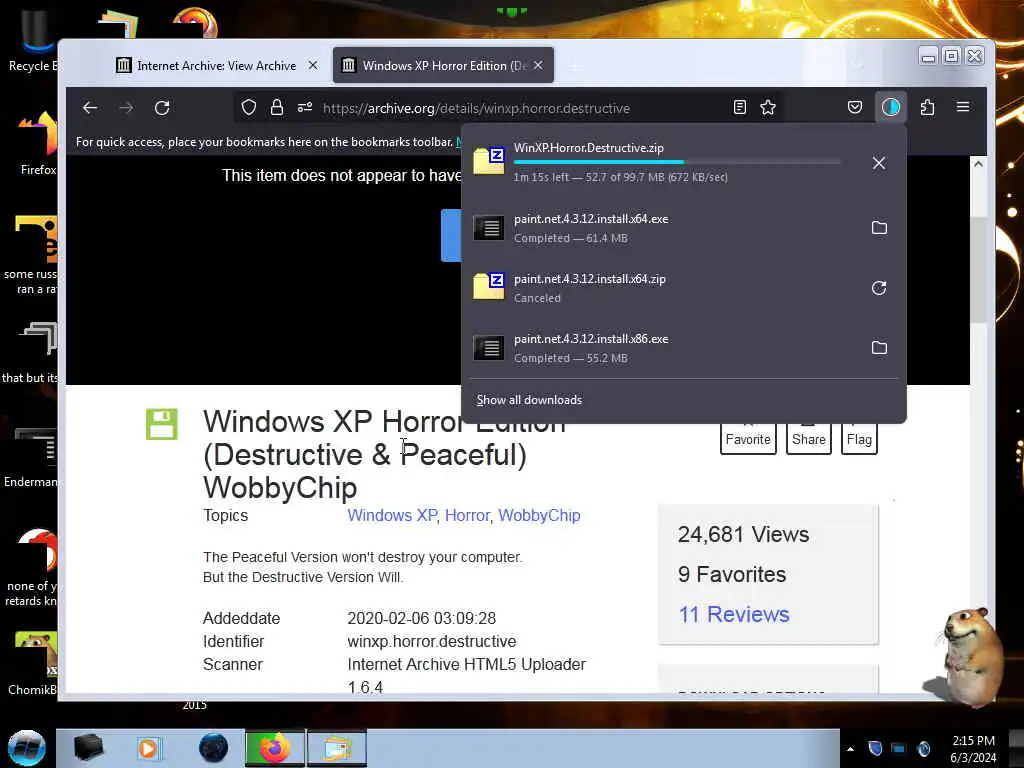Click the paint.net.4.3.12.install.x64.exe file icon
This screenshot has width=1024, height=768.
(488, 228)
